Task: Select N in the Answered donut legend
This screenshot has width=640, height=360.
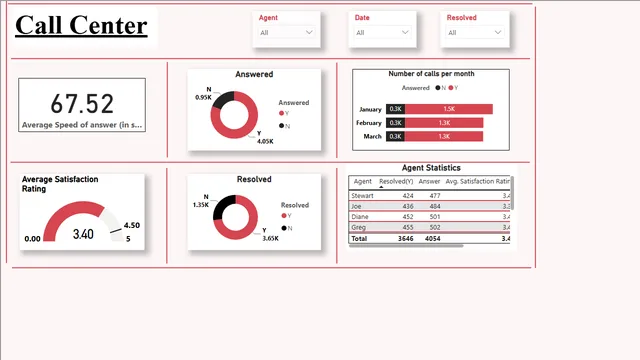Action: (x=284, y=126)
